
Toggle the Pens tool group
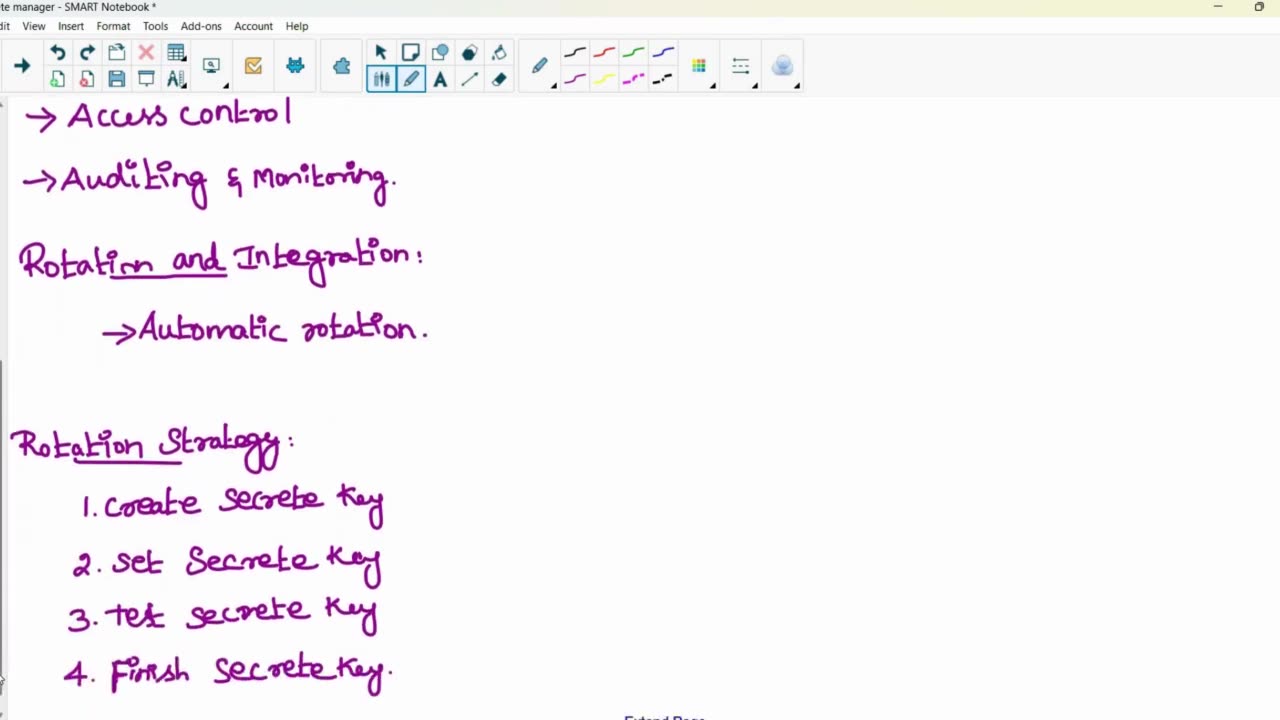[x=381, y=79]
